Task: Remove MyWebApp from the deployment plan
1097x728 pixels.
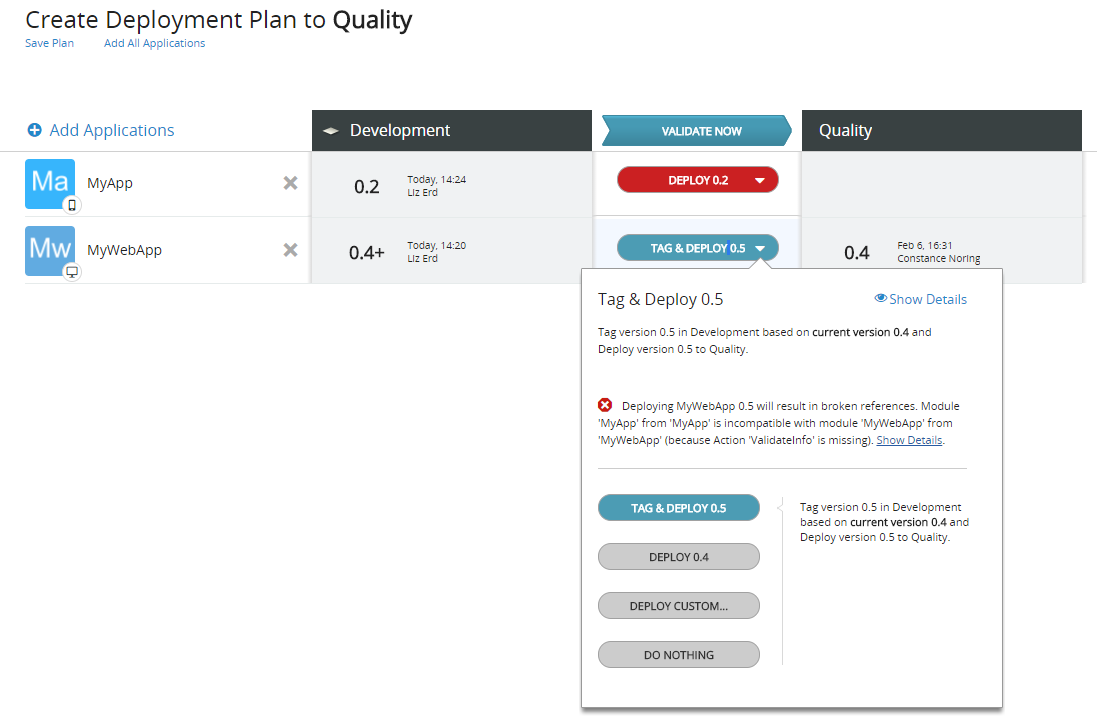Action: (x=290, y=249)
